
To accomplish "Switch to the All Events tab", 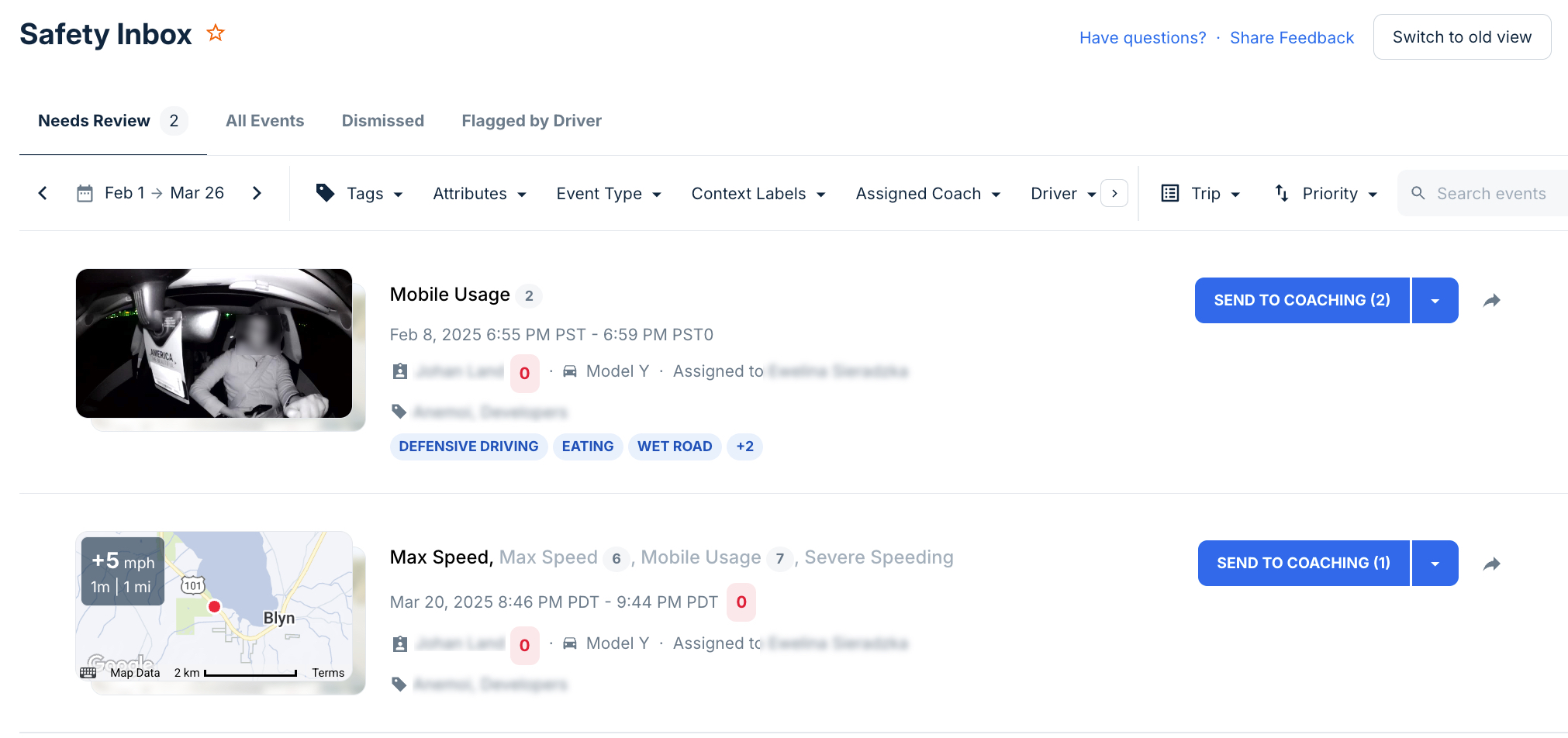I will (x=264, y=121).
